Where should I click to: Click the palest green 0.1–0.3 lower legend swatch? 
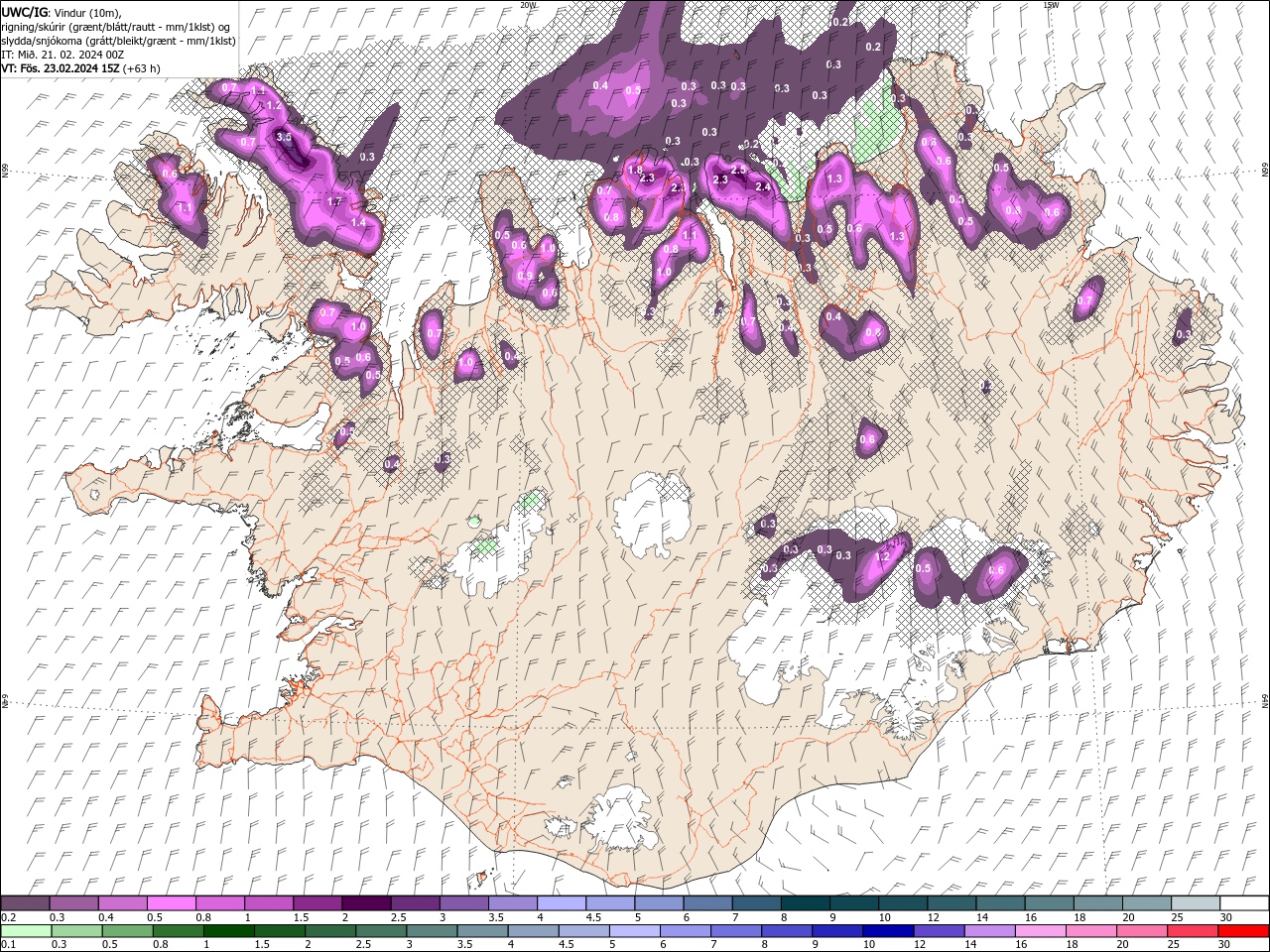(27, 931)
